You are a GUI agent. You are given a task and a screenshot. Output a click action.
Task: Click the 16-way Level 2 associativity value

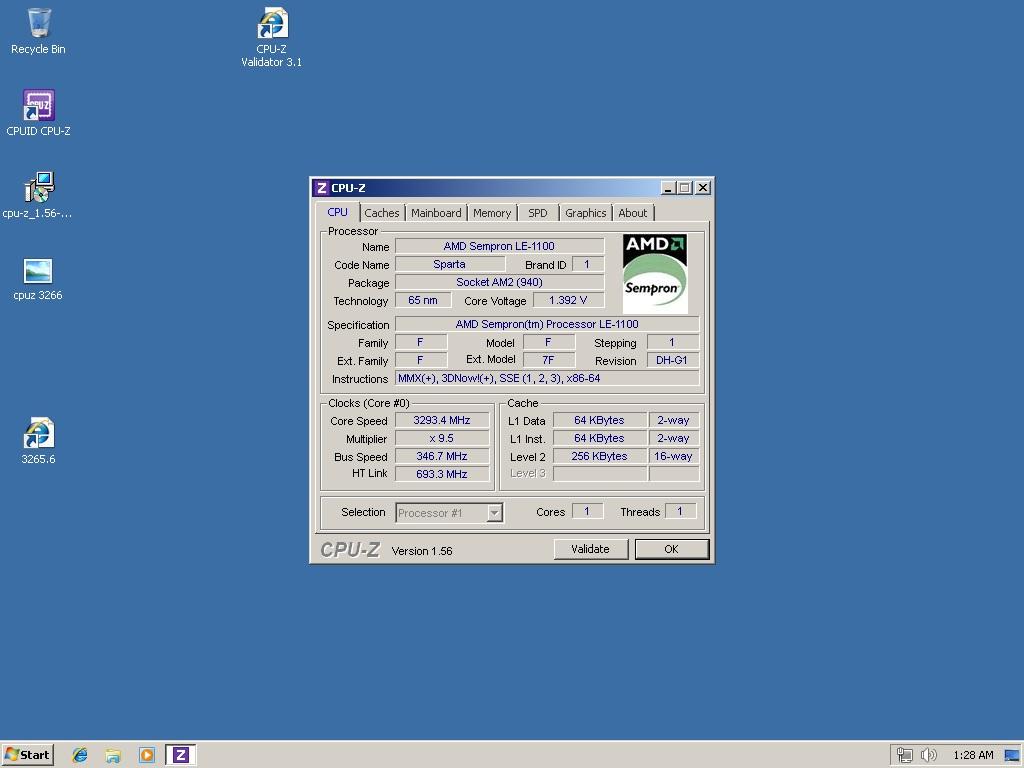[x=673, y=456]
